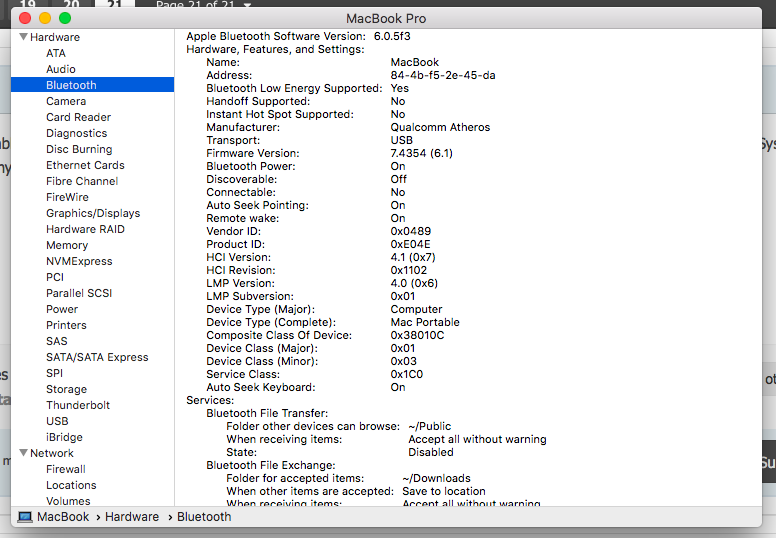This screenshot has width=776, height=538.
Task: Click the Service Class value 0x1C0
Action: (407, 374)
